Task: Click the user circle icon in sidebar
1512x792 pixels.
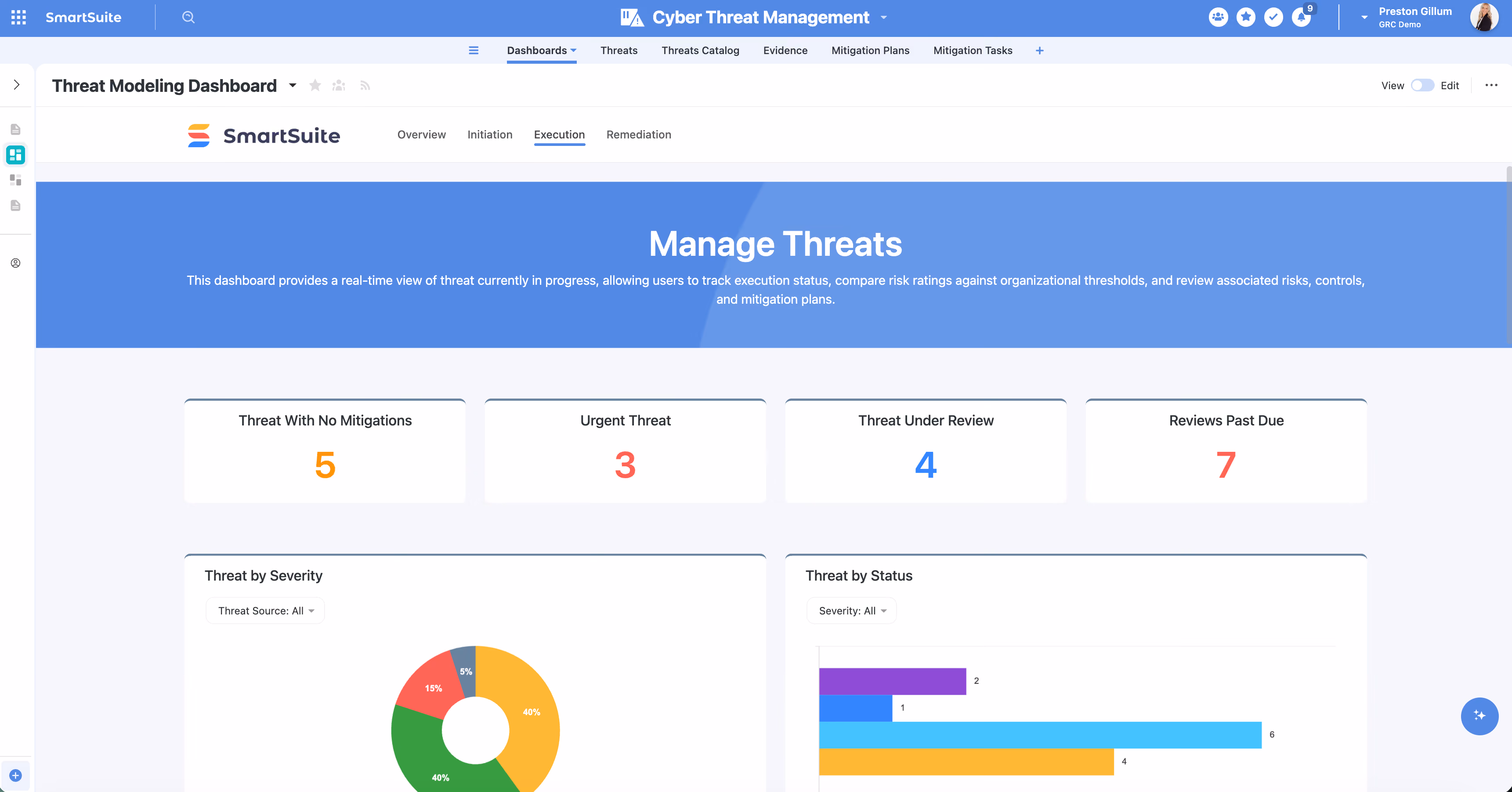Action: (x=16, y=263)
